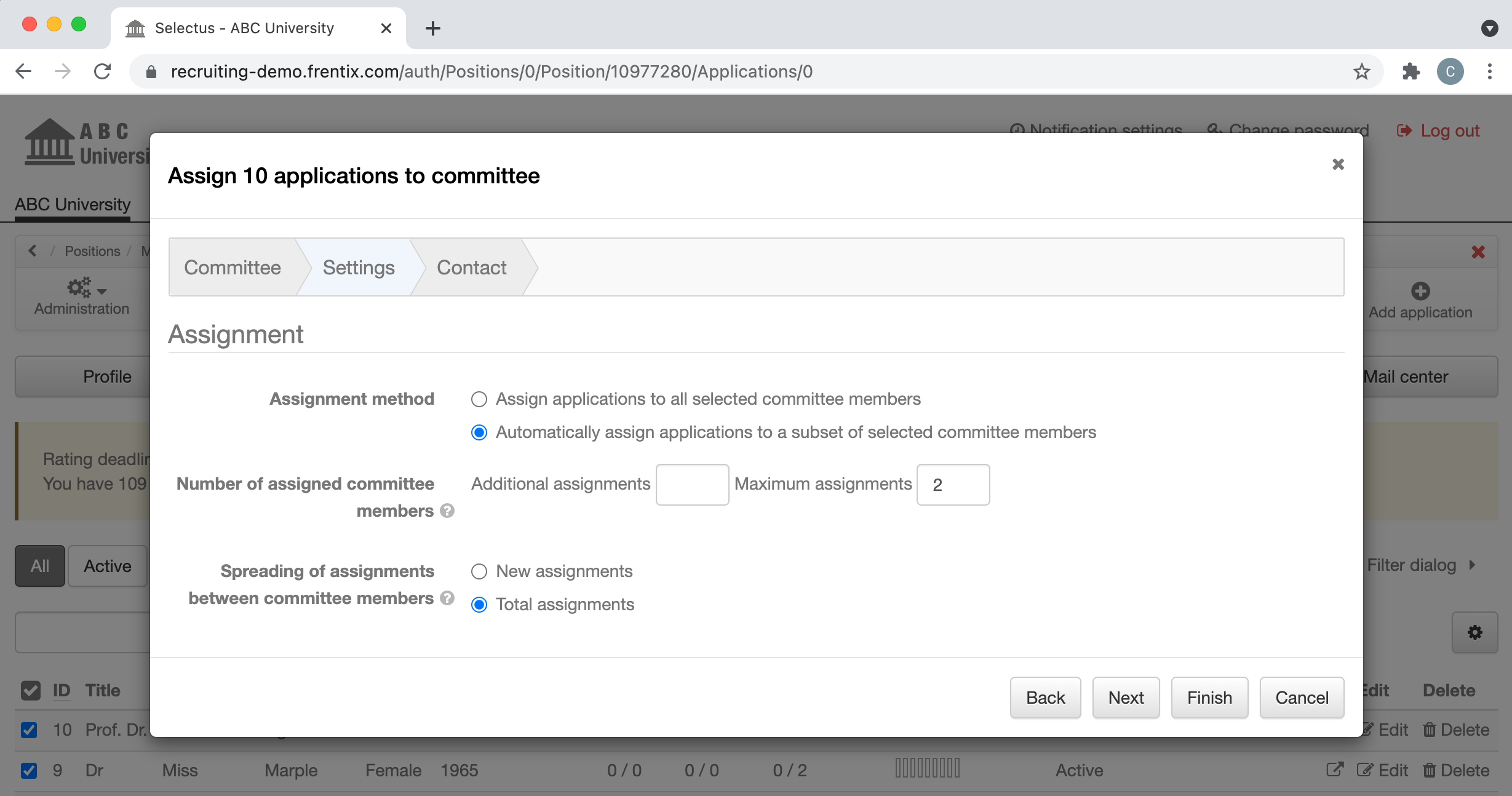Image resolution: width=1512 pixels, height=796 pixels.
Task: Open the table settings gear button
Action: (x=1474, y=632)
